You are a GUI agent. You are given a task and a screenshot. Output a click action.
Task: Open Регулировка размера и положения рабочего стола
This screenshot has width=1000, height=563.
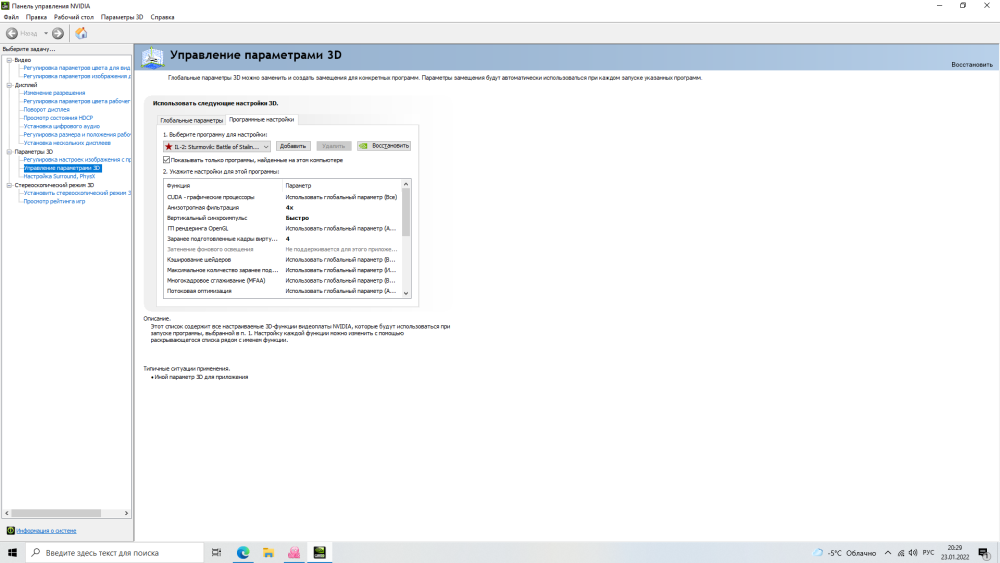pos(77,135)
